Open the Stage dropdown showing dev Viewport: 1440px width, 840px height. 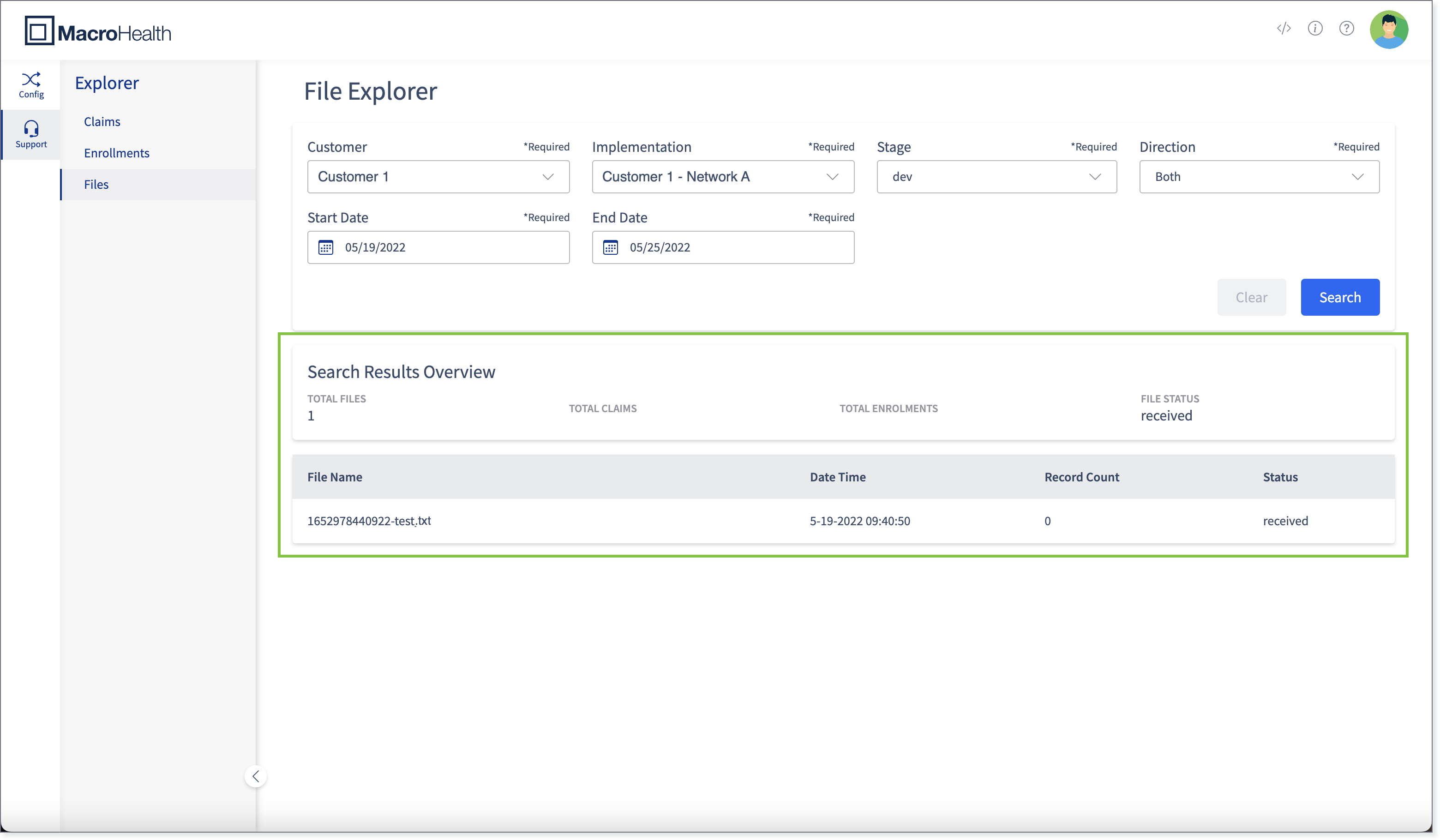(996, 177)
